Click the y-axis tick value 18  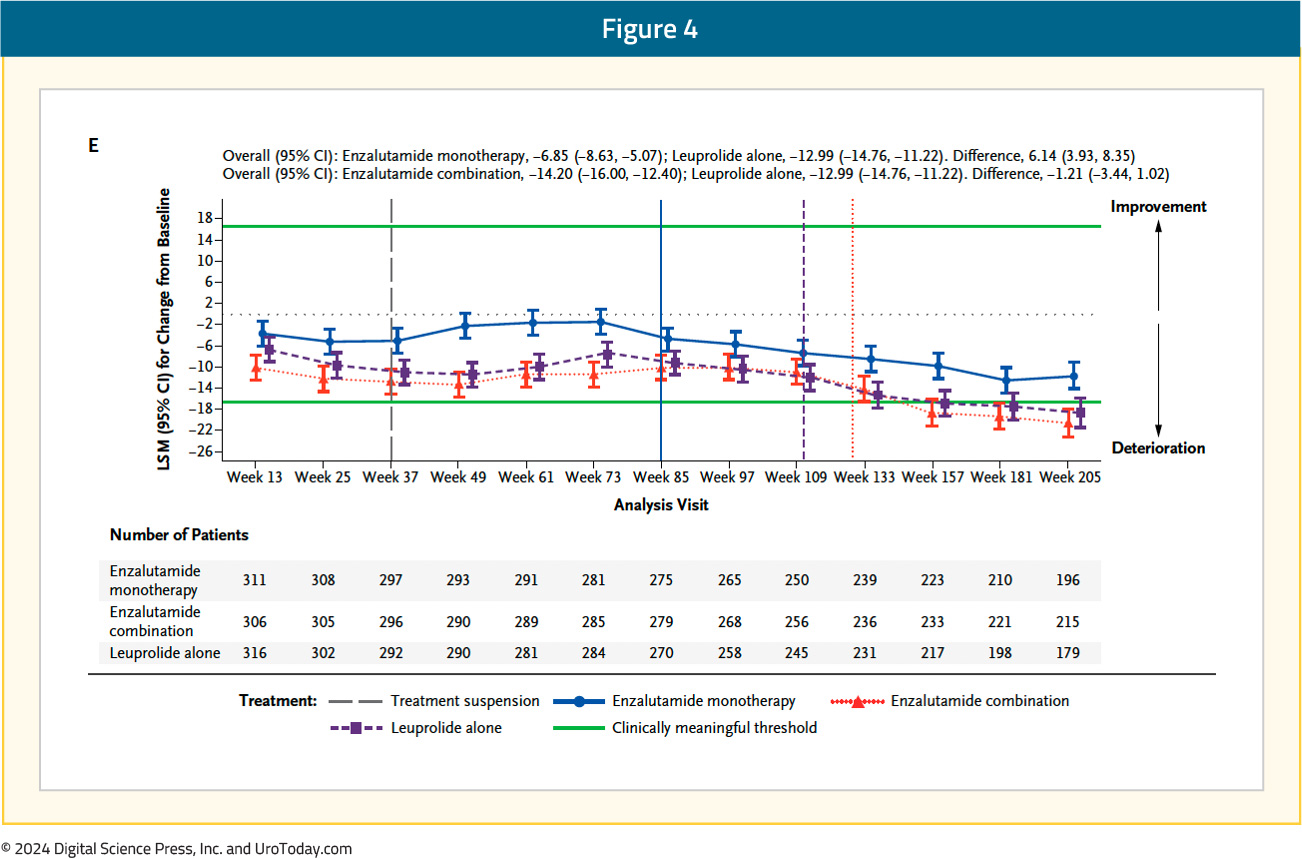(203, 218)
